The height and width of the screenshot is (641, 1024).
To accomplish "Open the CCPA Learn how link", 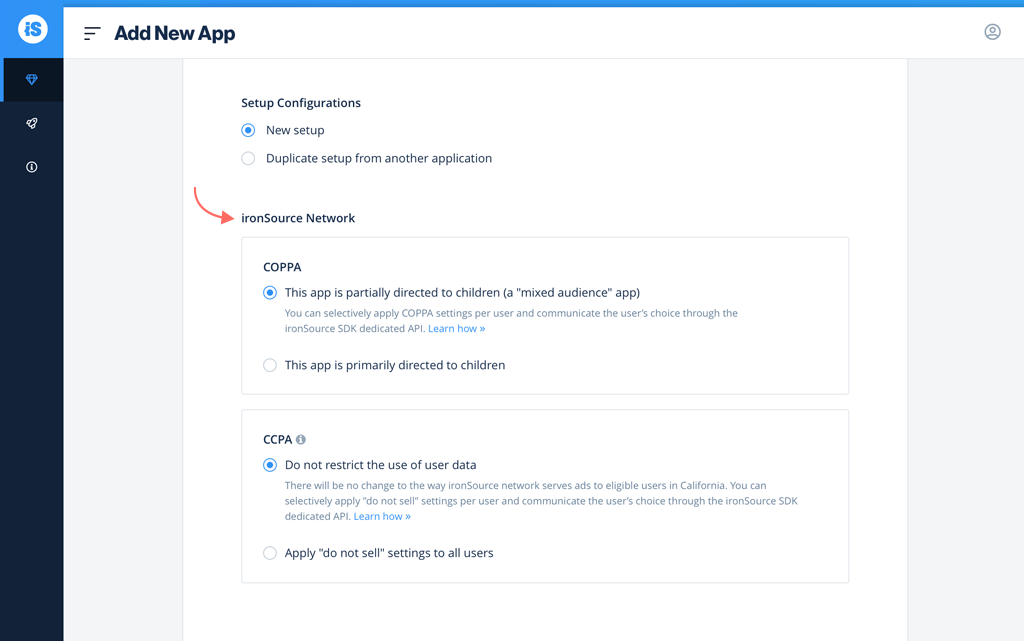I will click(382, 516).
